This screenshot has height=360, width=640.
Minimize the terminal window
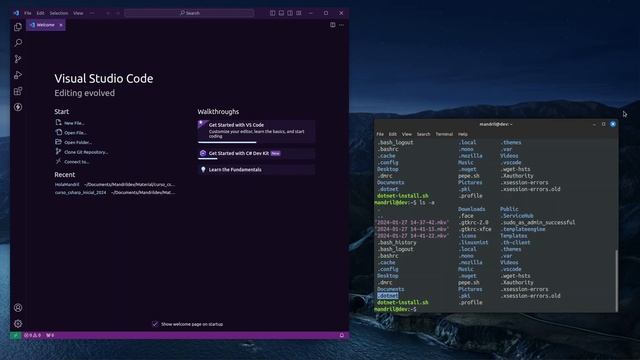(594, 124)
